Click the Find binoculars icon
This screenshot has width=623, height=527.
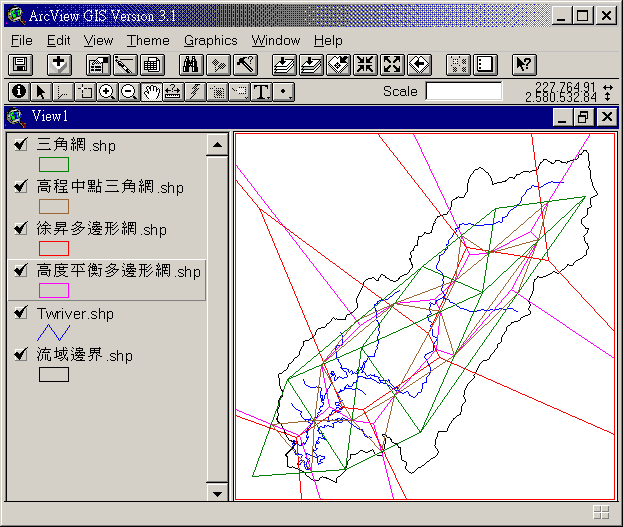coord(191,65)
